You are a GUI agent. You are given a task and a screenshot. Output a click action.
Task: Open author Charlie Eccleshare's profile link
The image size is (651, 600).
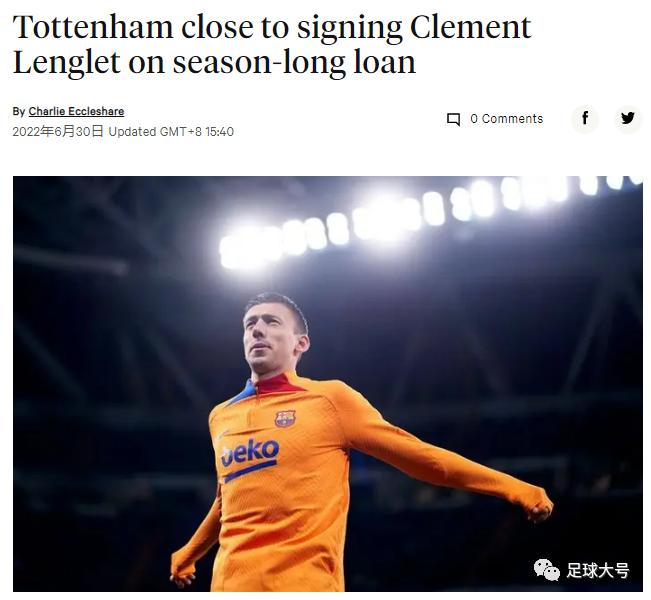(76, 111)
